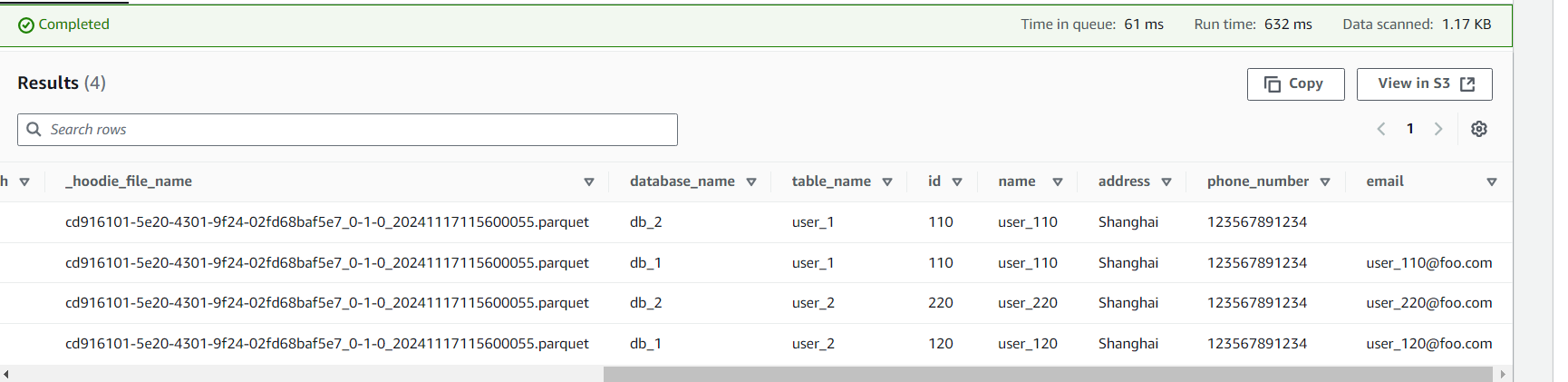Sort by the _hoodie_file_name column arrow
This screenshot has height=382, width=1568.
pos(589,181)
